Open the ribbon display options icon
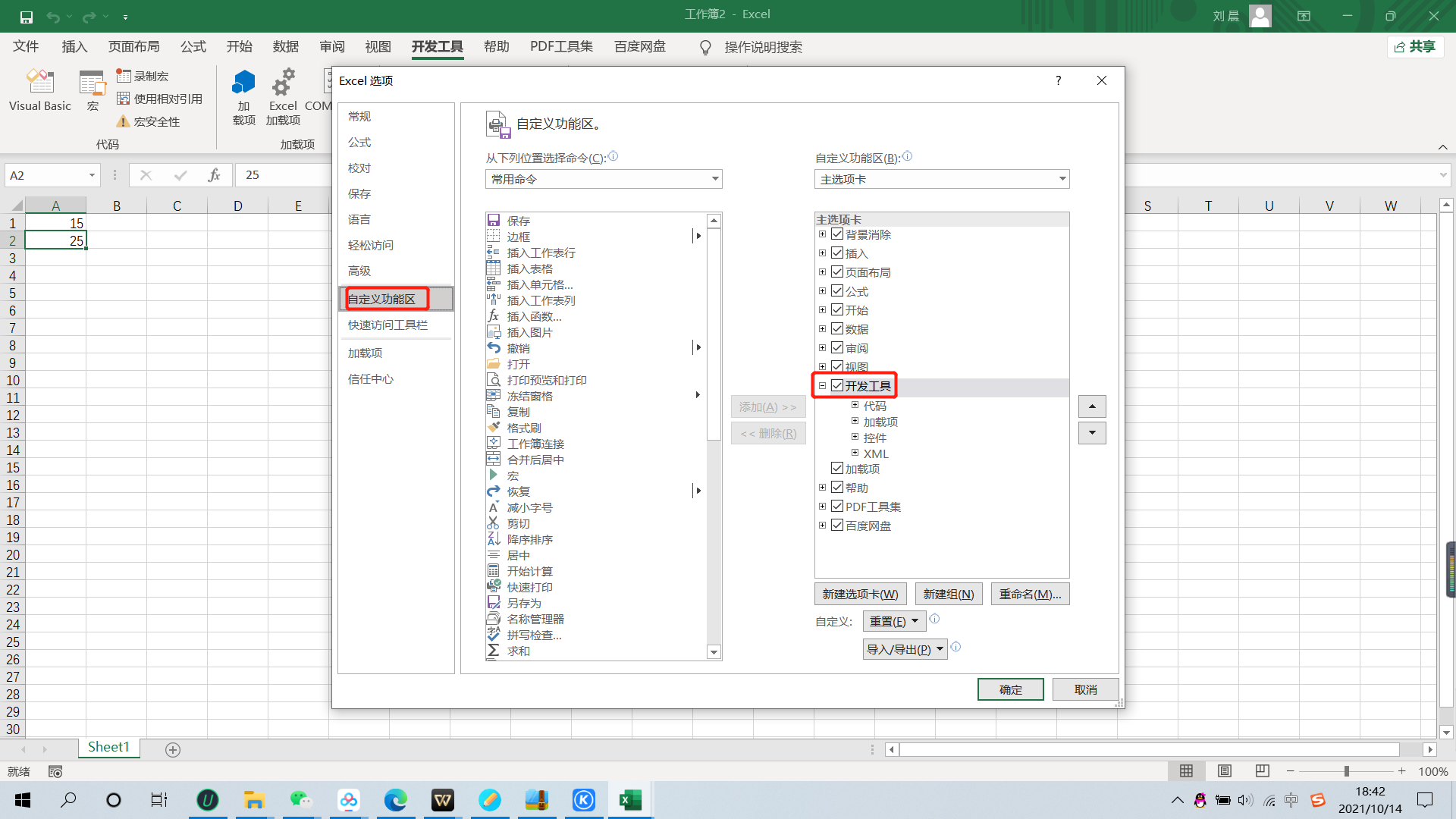Image resolution: width=1456 pixels, height=819 pixels. (1304, 16)
